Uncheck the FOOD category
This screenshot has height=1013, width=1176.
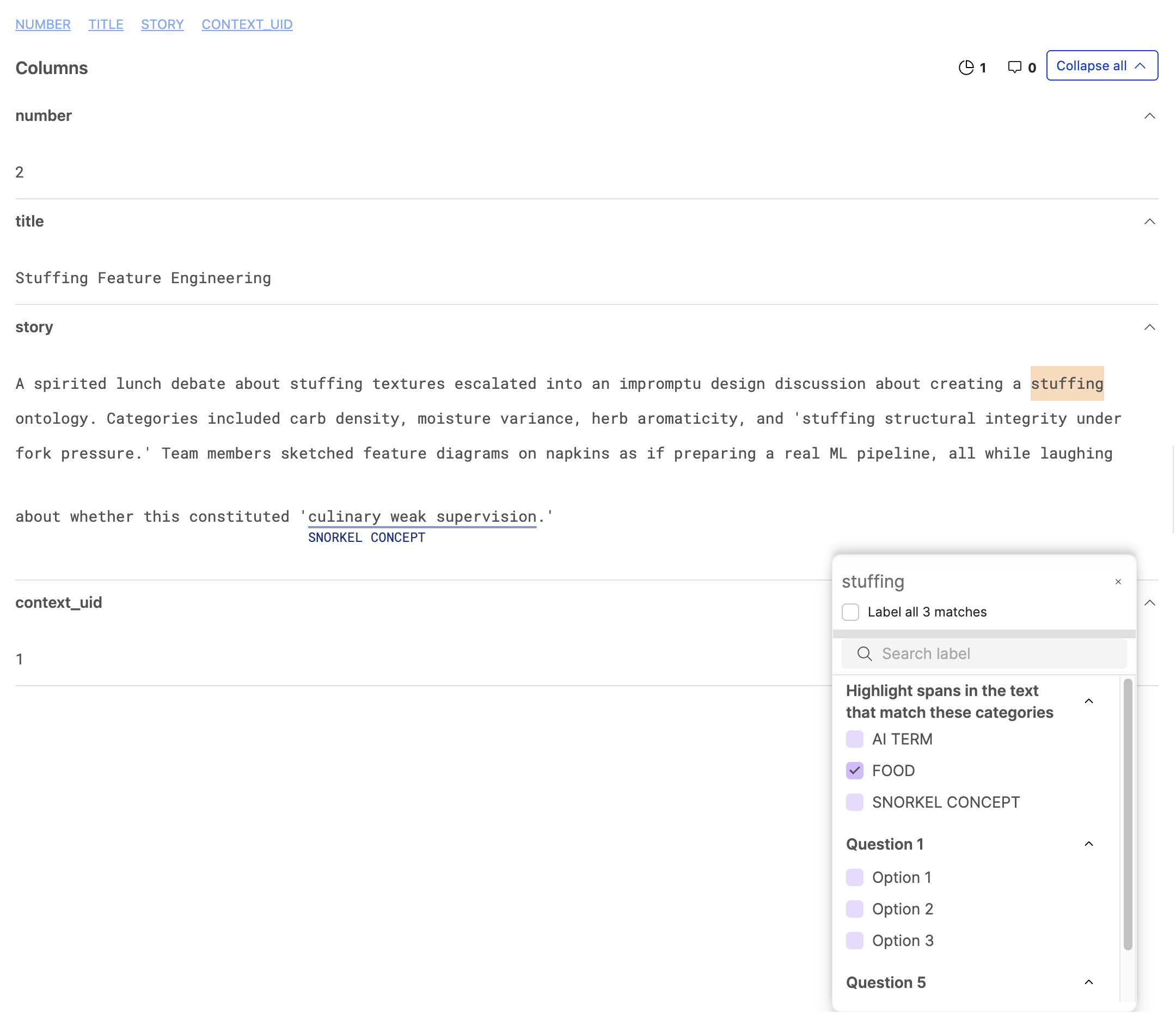(x=854, y=771)
